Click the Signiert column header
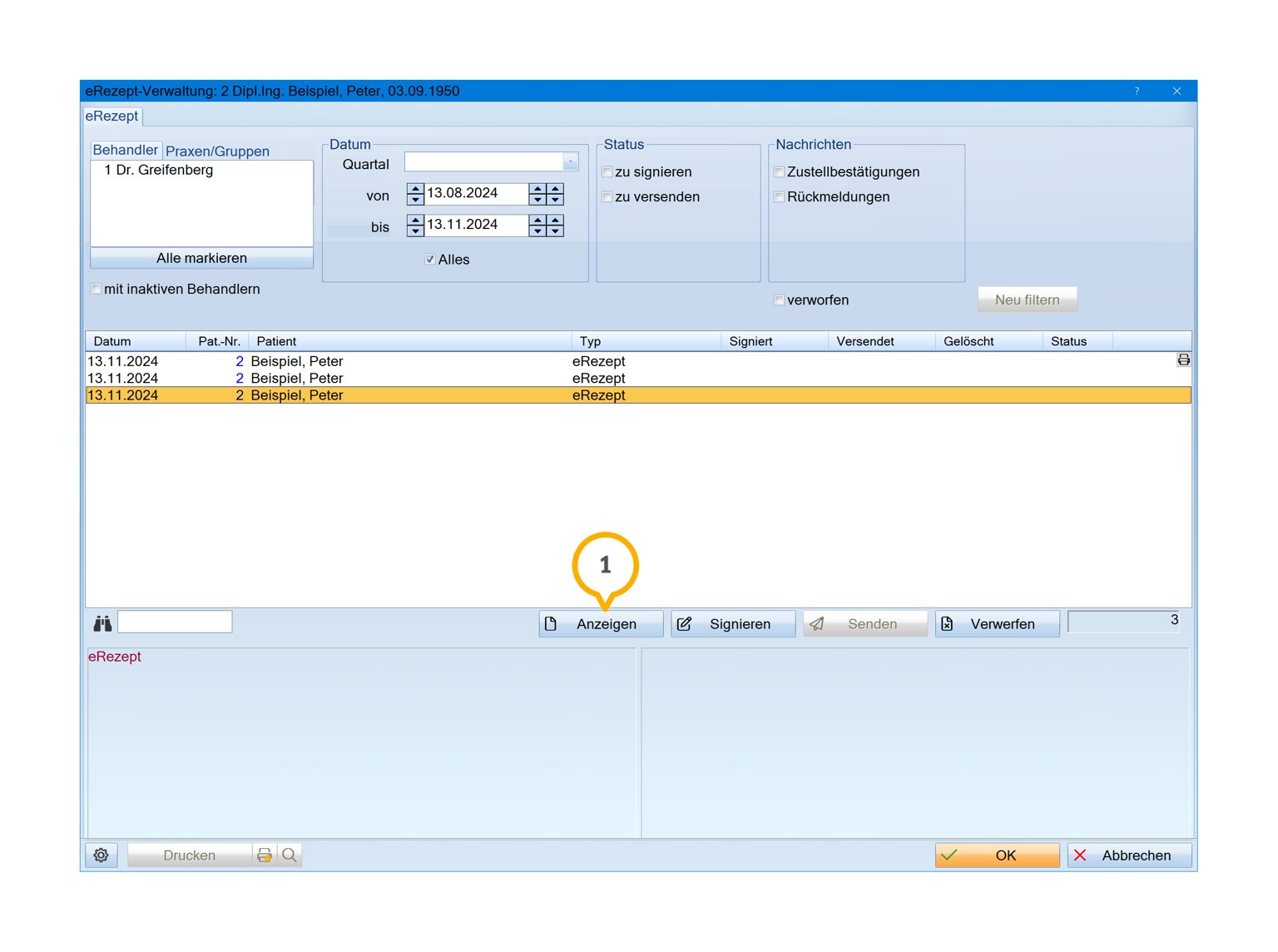 775,341
